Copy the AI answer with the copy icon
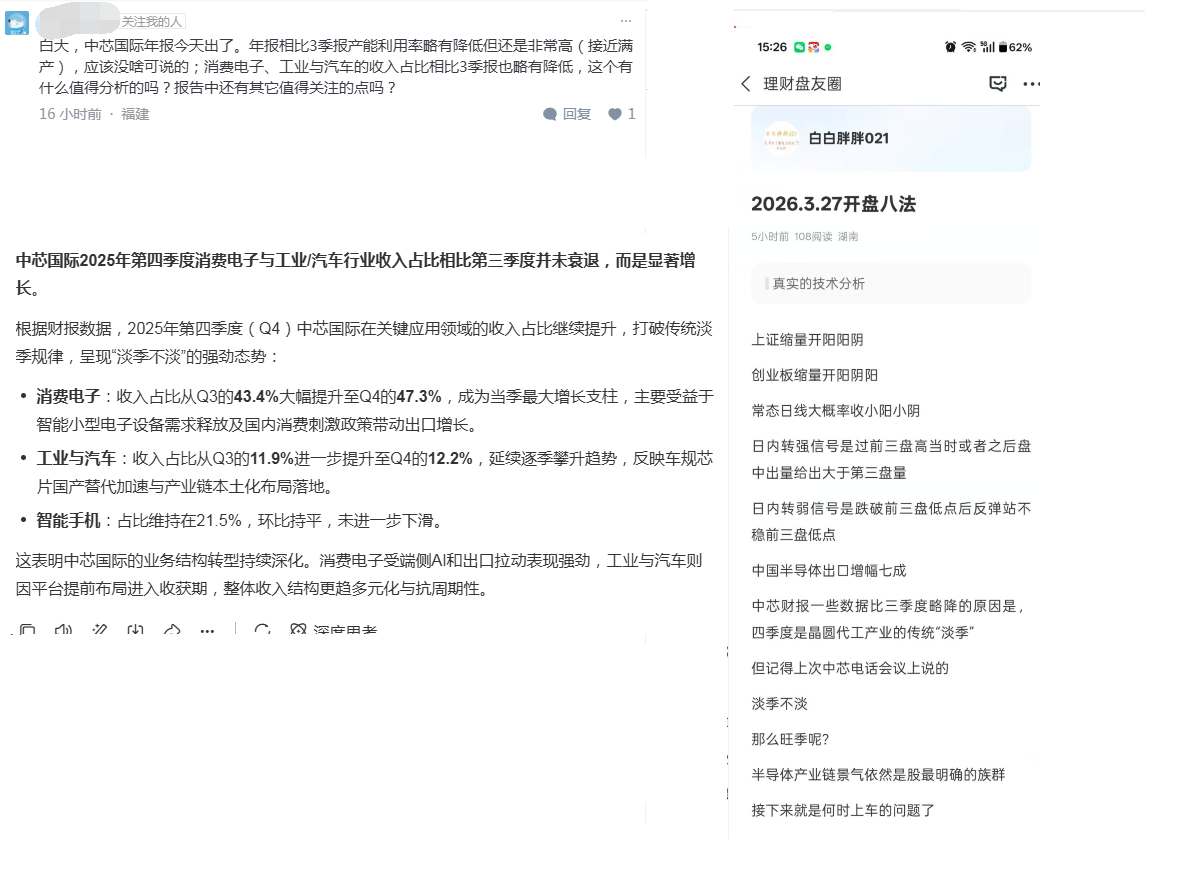 tap(28, 630)
